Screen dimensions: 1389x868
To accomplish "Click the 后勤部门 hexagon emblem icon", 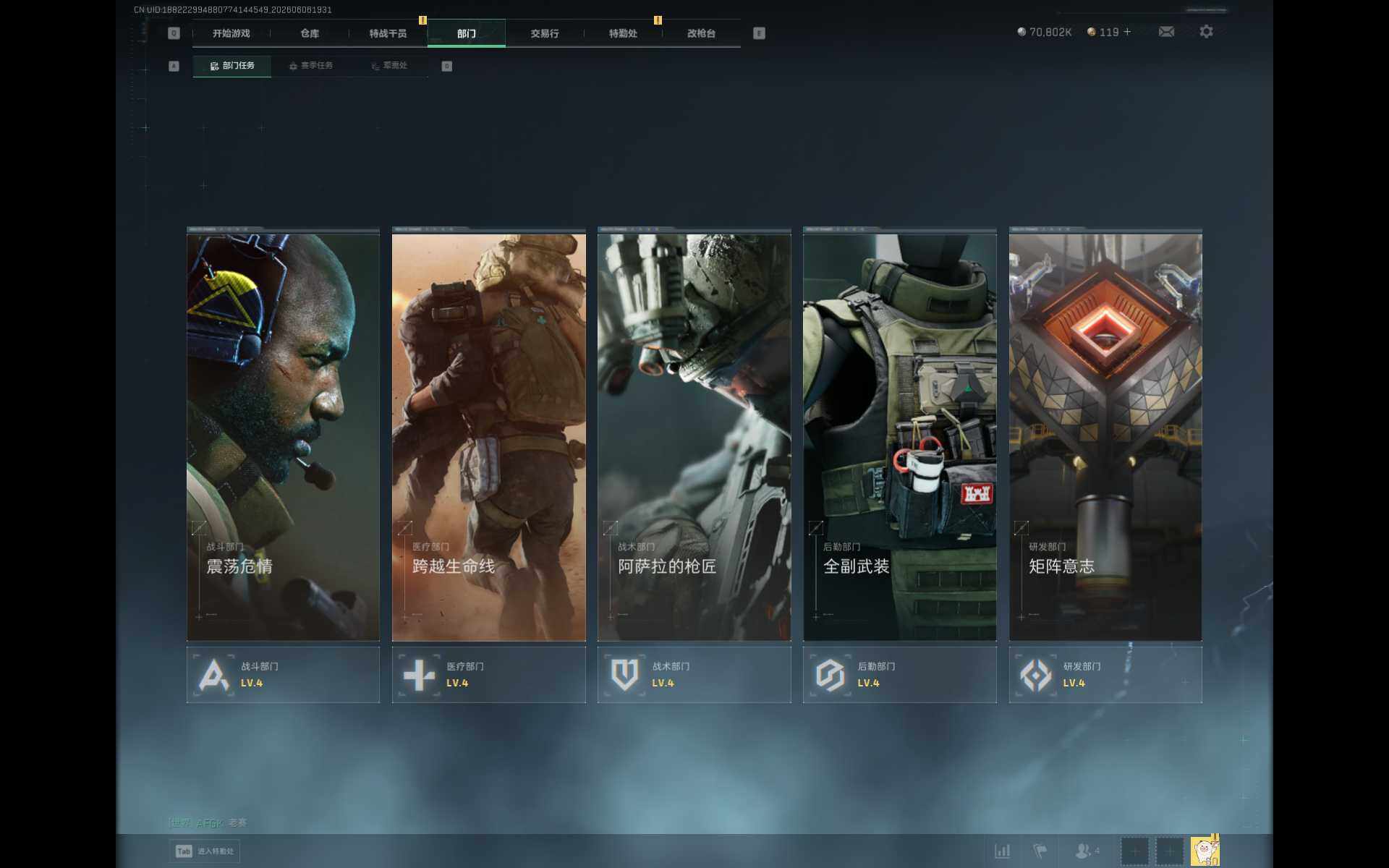I will (831, 675).
